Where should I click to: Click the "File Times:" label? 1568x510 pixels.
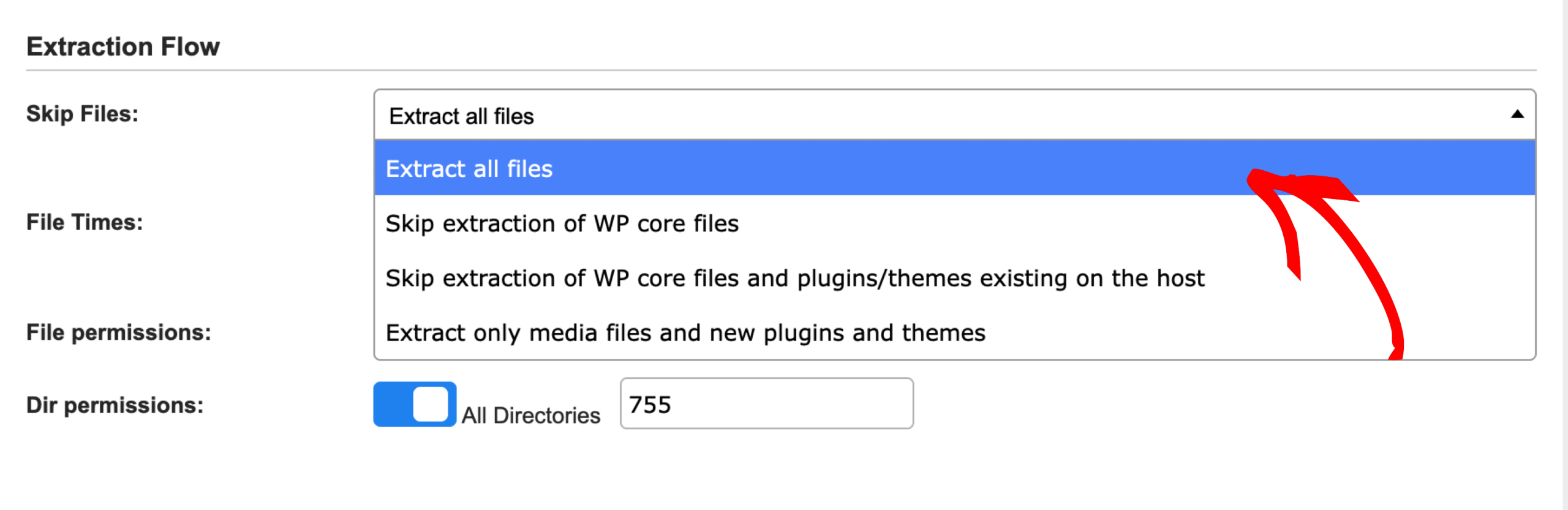[x=84, y=222]
